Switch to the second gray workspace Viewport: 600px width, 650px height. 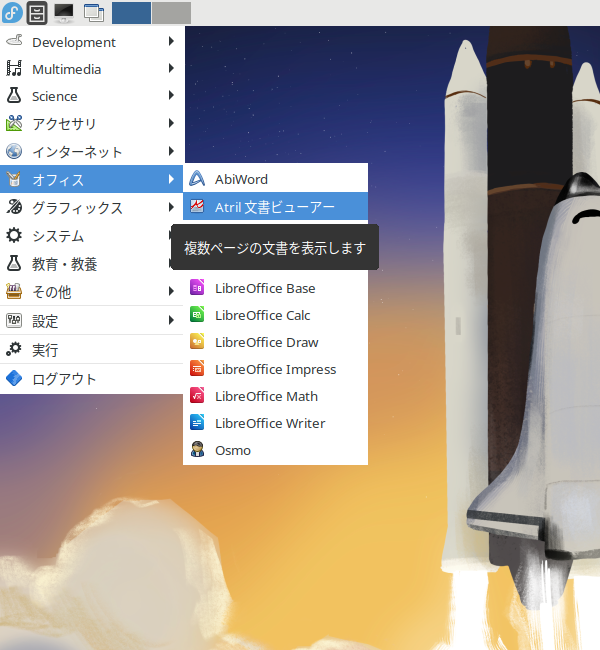171,13
